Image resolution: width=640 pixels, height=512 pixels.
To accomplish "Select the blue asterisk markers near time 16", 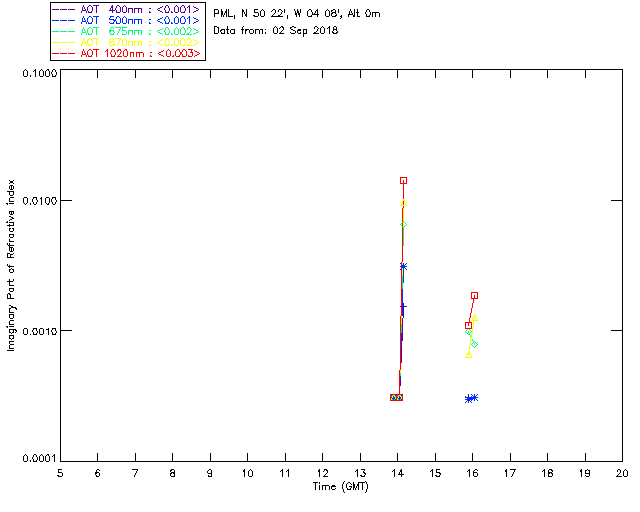I will click(471, 398).
